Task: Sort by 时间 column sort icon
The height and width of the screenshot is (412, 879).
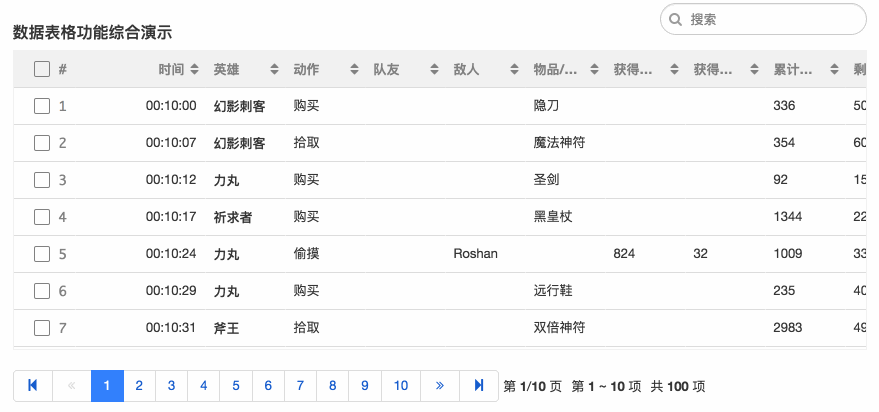Action: 194,70
